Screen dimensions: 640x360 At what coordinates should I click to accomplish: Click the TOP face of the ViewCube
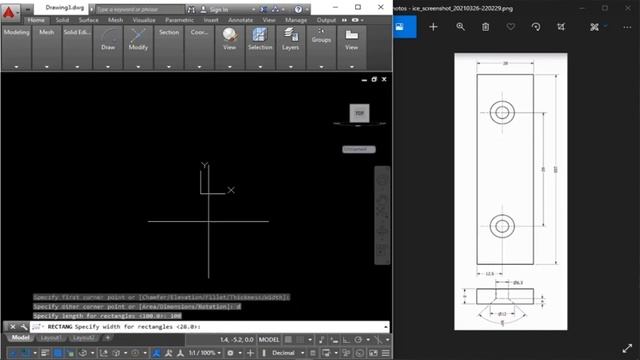pyautogui.click(x=359, y=113)
